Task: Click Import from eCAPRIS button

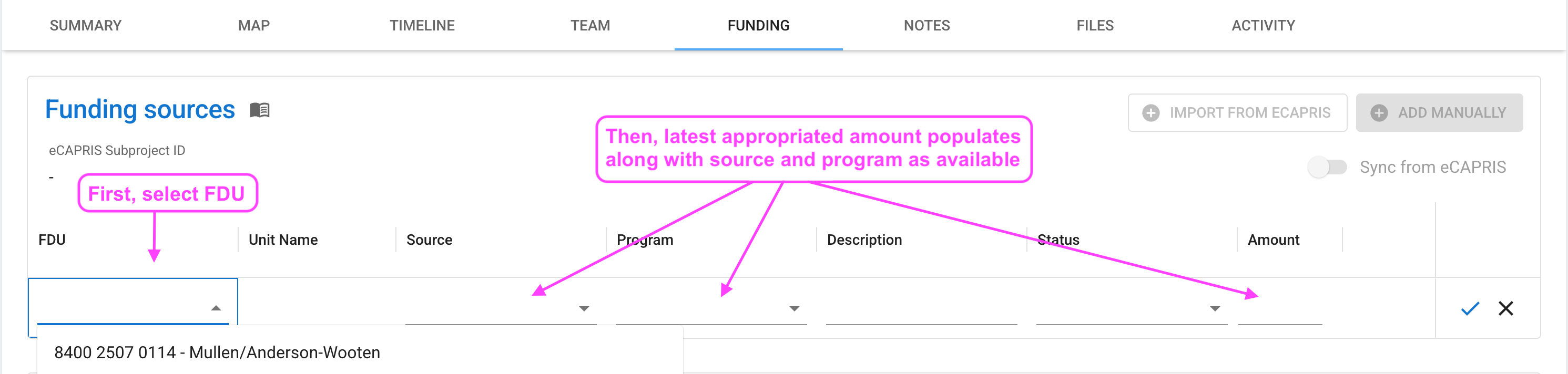Action: pyautogui.click(x=1237, y=113)
